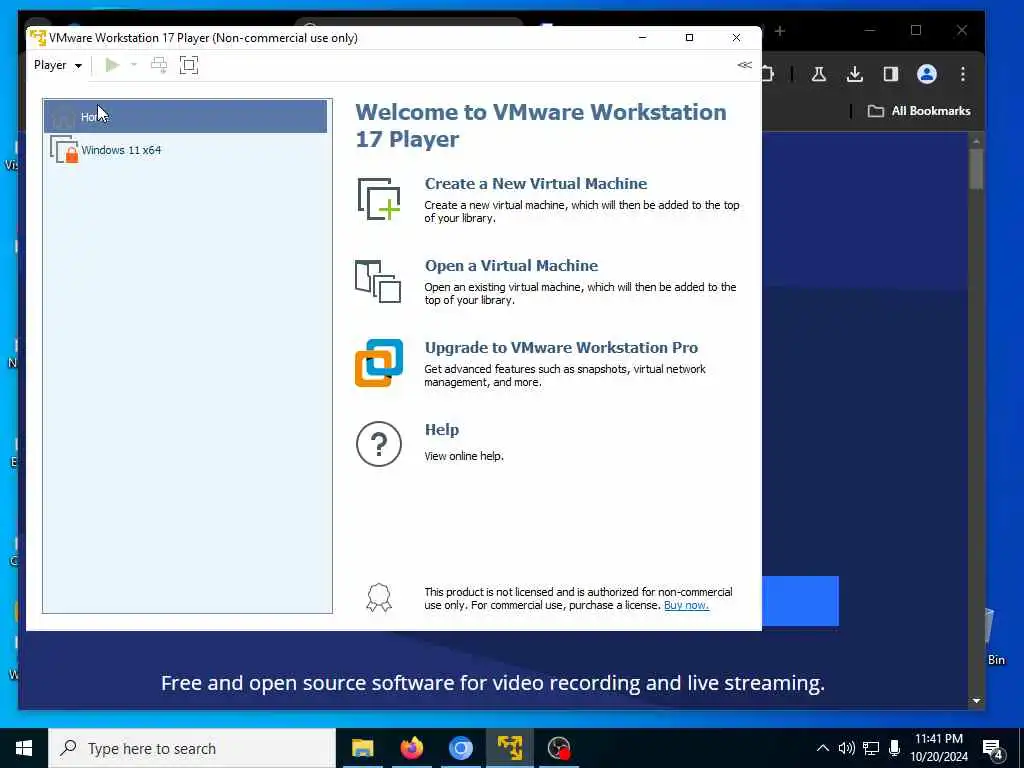Click the locked VM icon for Windows 11 x64
Screen dimensions: 1024x768
click(x=64, y=150)
